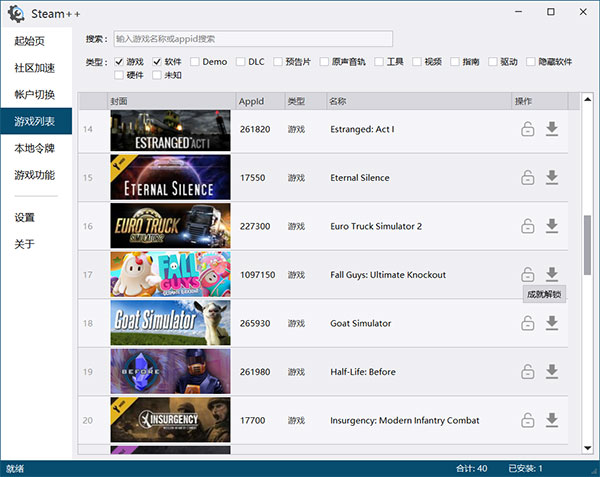Open the 关于 about page
The image size is (600, 477).
point(25,244)
